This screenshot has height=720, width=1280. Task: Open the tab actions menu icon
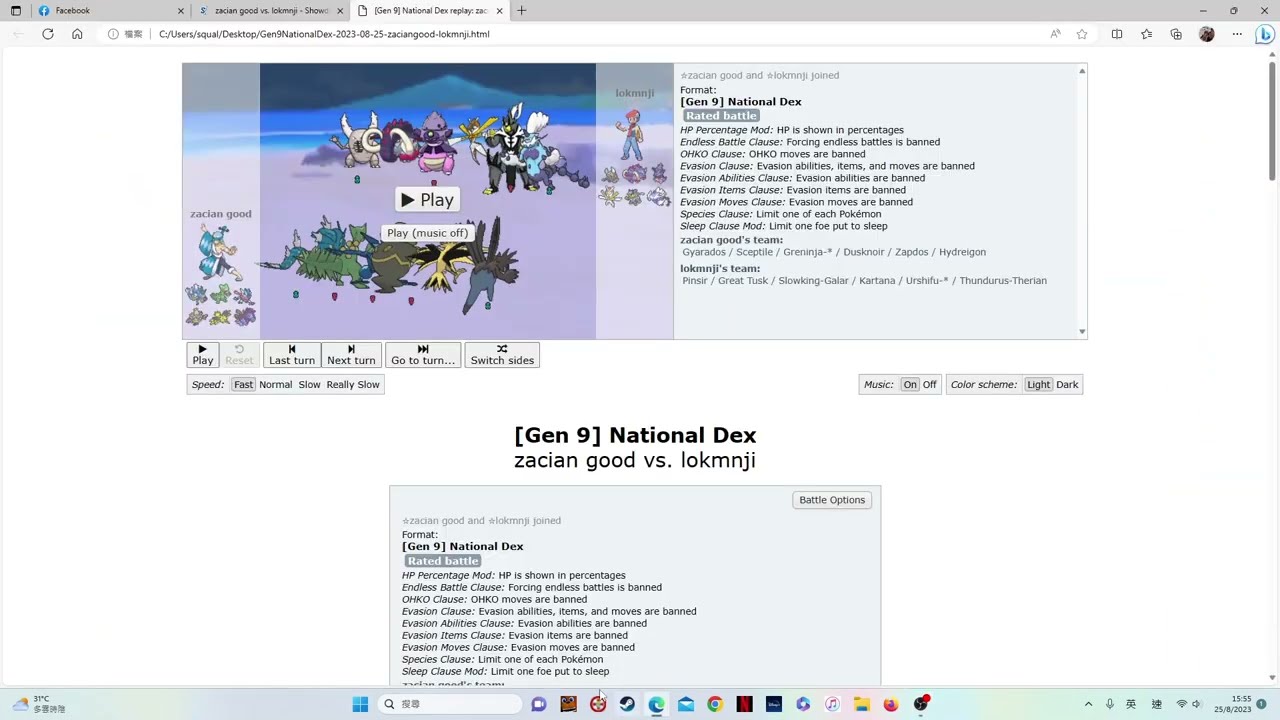pyautogui.click(x=16, y=10)
